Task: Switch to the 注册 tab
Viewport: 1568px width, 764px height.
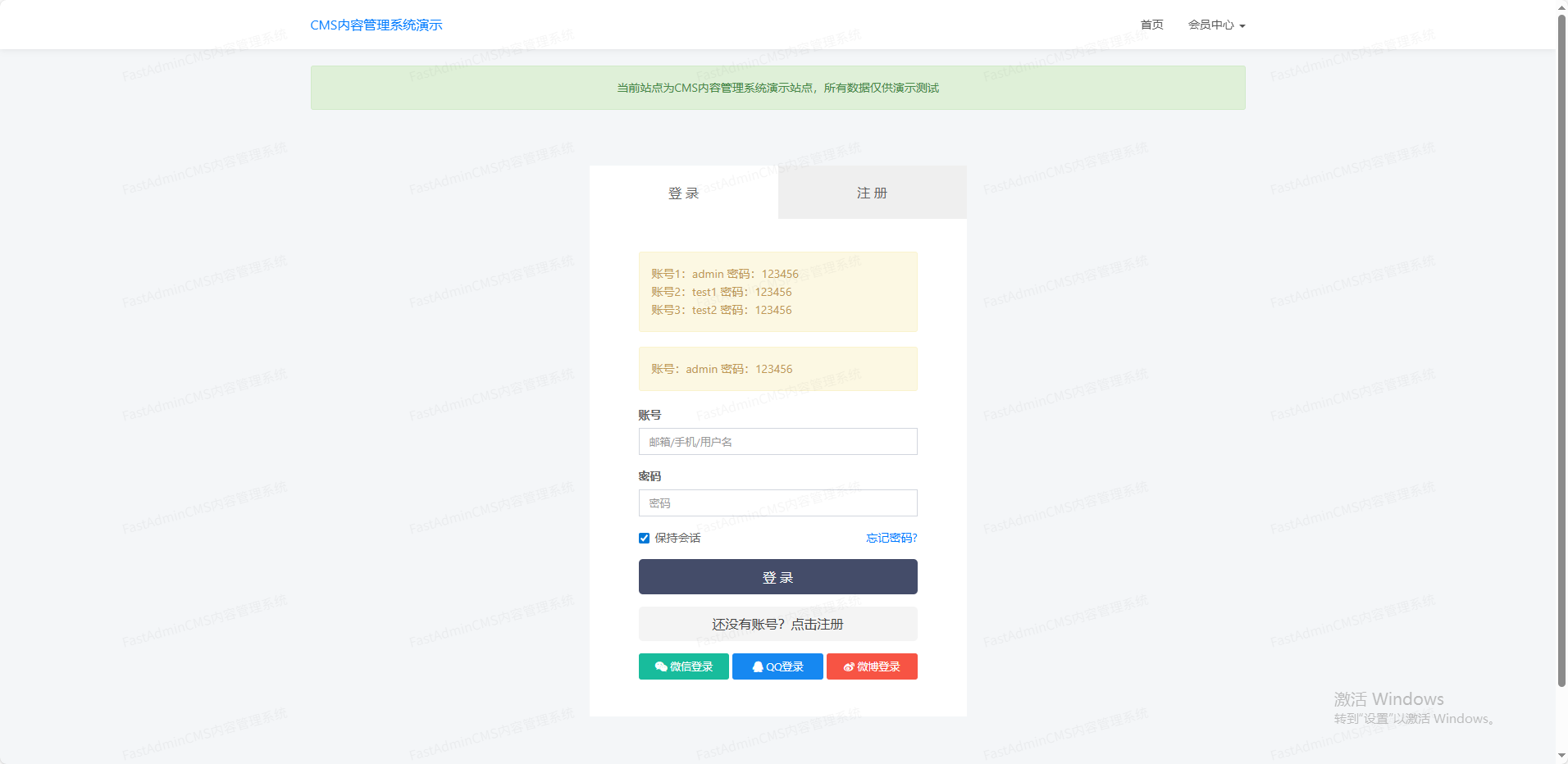Action: click(872, 193)
